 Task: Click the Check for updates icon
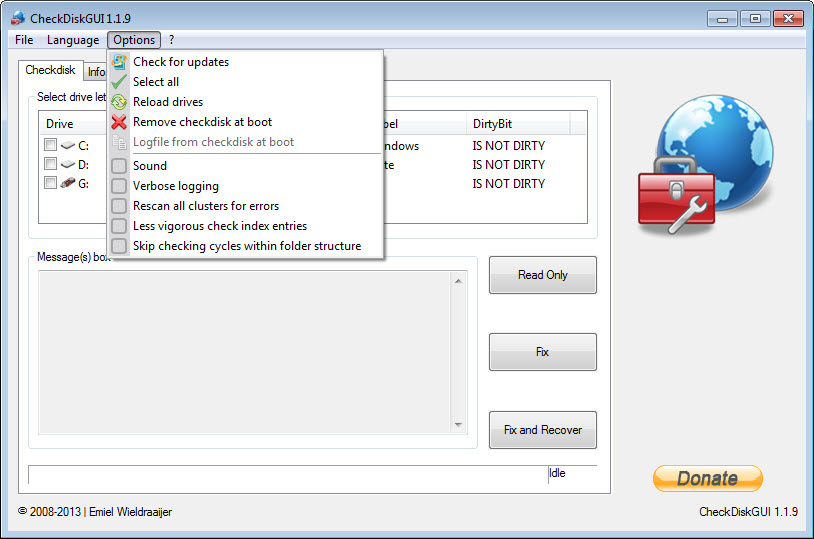(119, 62)
